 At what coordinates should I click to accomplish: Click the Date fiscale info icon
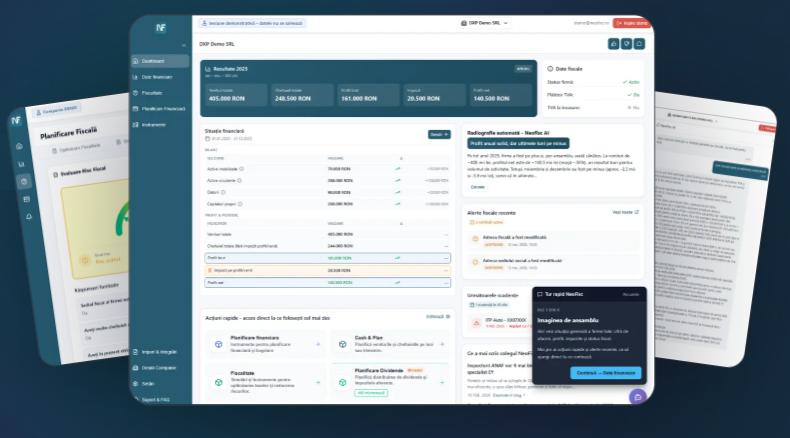(x=550, y=69)
